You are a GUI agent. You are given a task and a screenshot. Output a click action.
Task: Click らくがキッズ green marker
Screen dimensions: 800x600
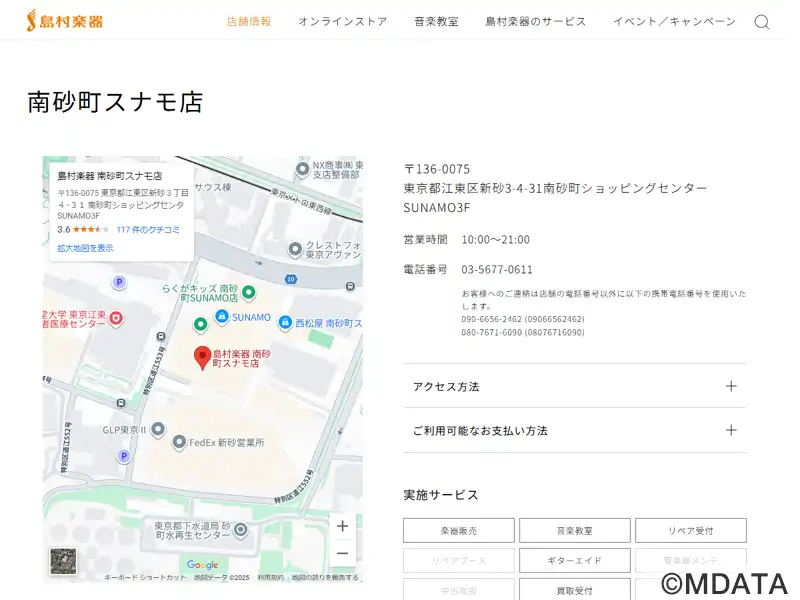coord(248,292)
